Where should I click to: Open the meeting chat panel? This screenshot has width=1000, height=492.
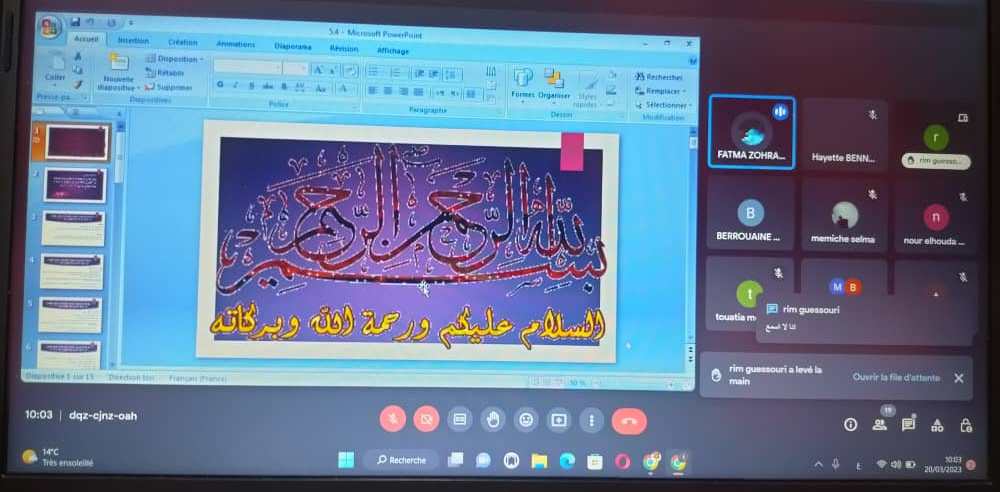pos(908,425)
